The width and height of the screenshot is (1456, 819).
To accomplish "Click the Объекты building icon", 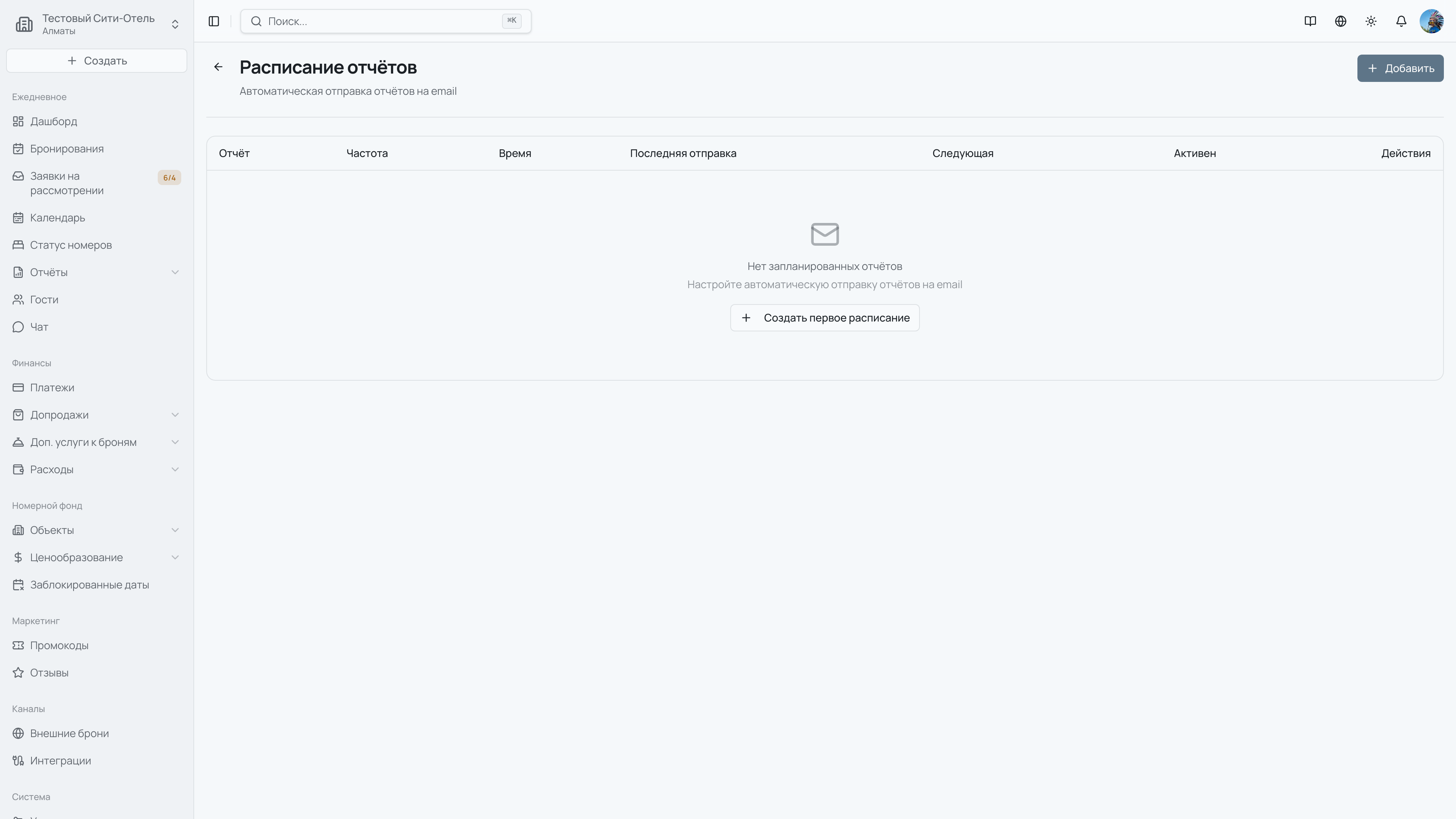I will (18, 530).
